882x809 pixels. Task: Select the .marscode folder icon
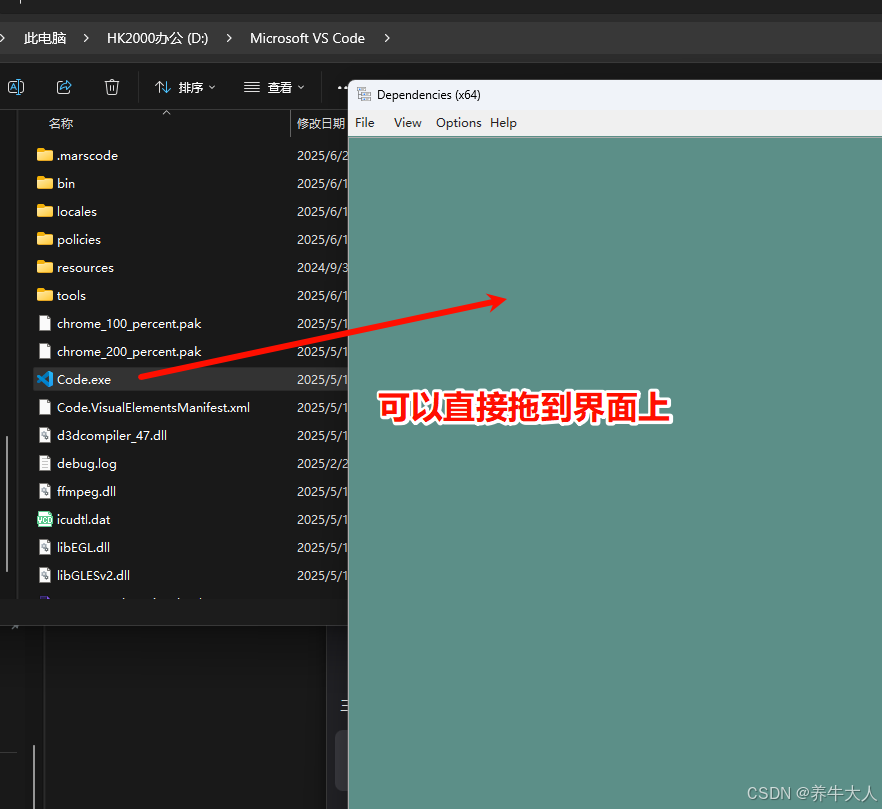pyautogui.click(x=45, y=155)
